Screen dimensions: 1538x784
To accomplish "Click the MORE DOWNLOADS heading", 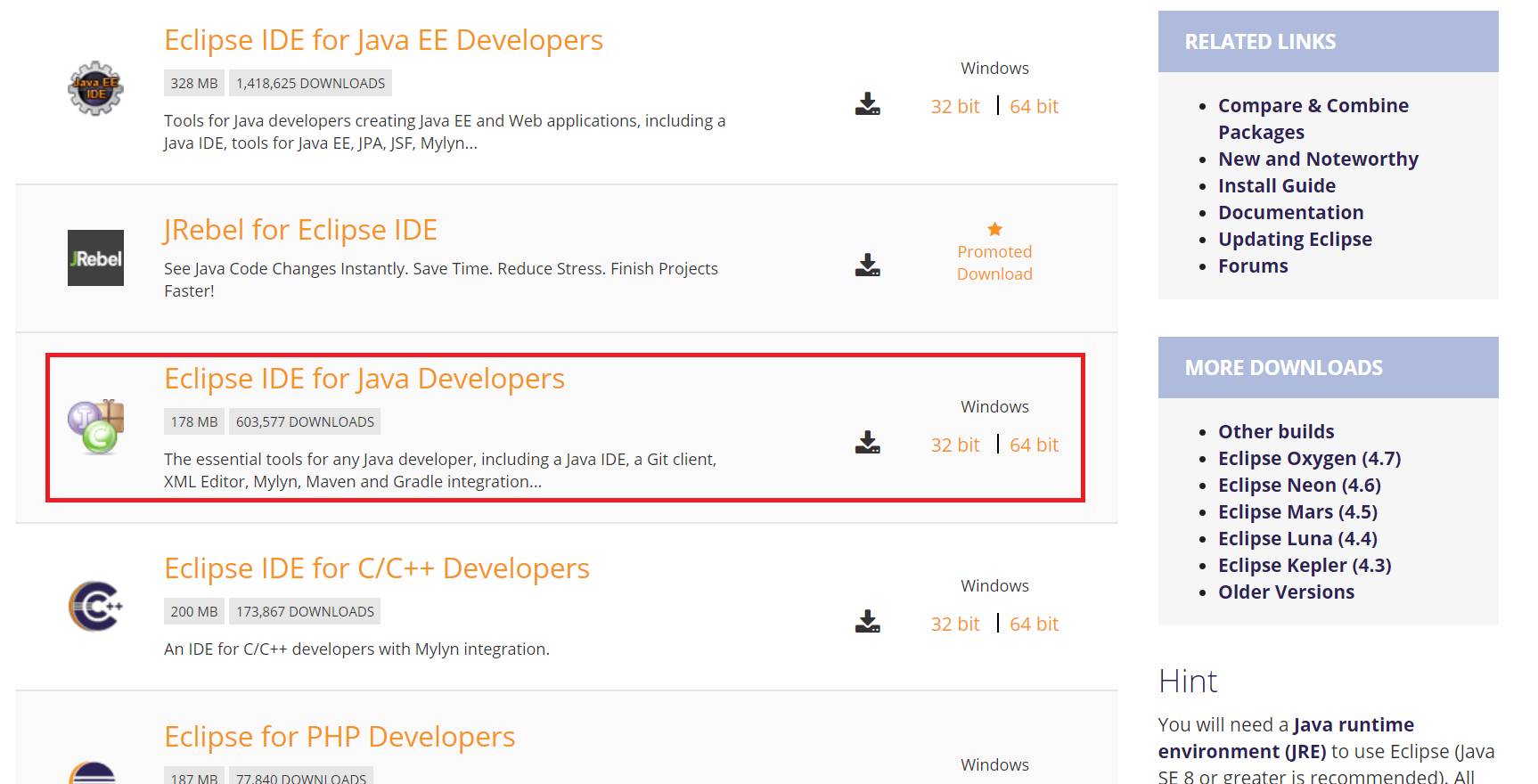I will click(1283, 368).
